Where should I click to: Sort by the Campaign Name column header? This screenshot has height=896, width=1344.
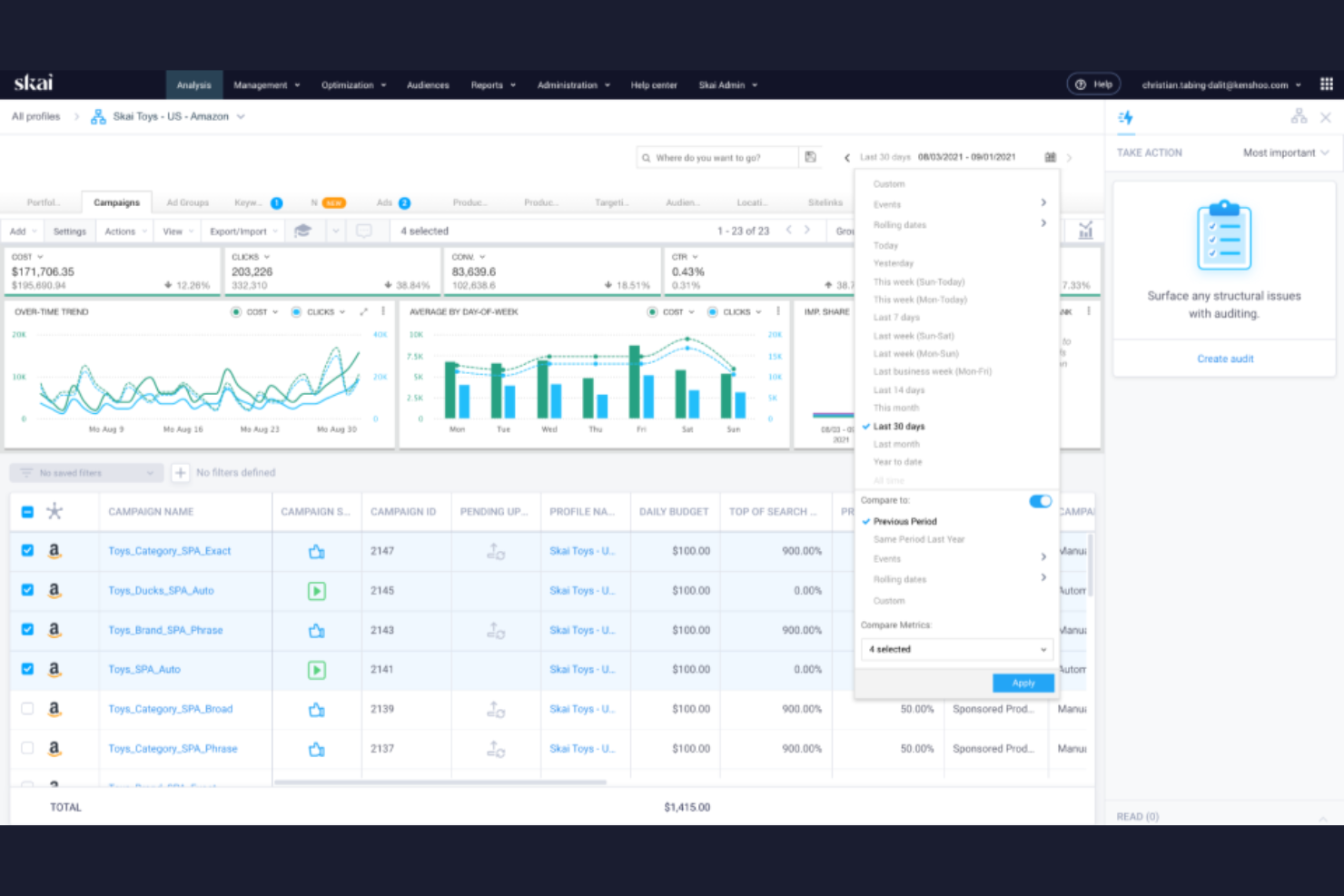point(151,512)
